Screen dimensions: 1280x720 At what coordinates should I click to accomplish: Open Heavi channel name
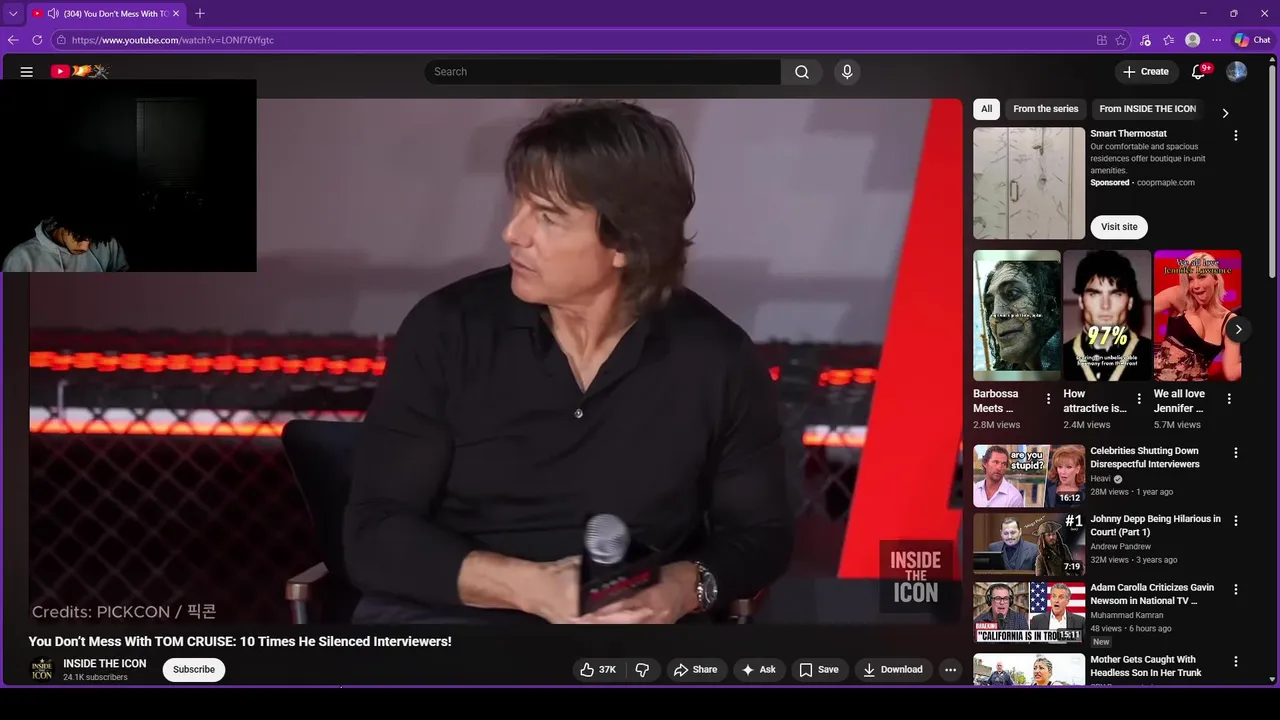(1100, 479)
